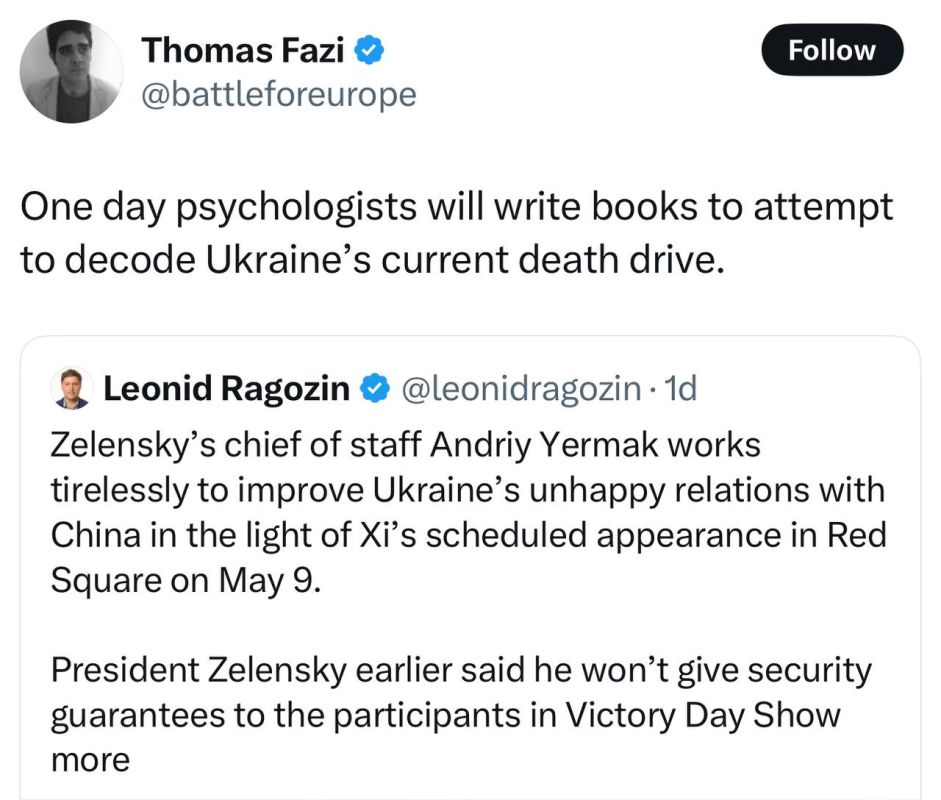Open Leonid Ragozin's small avatar
The image size is (941, 800).
72,389
